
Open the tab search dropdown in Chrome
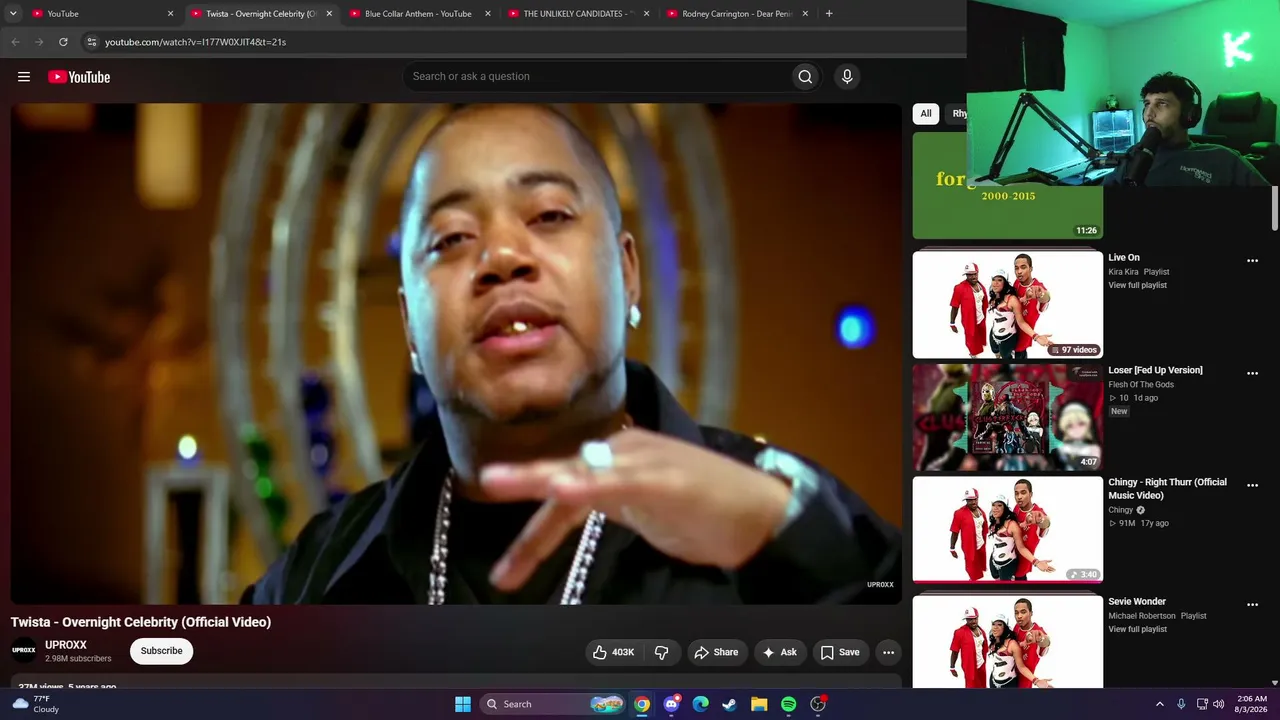pyautogui.click(x=13, y=14)
